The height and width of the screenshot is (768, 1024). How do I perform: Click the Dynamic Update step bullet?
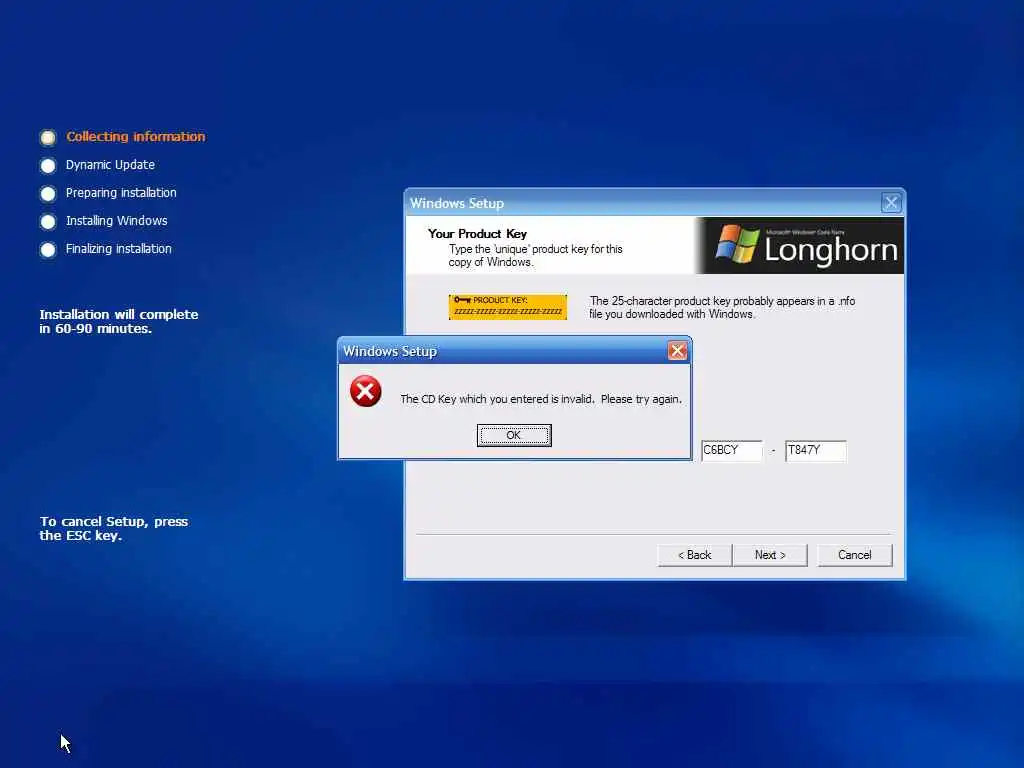tap(48, 165)
